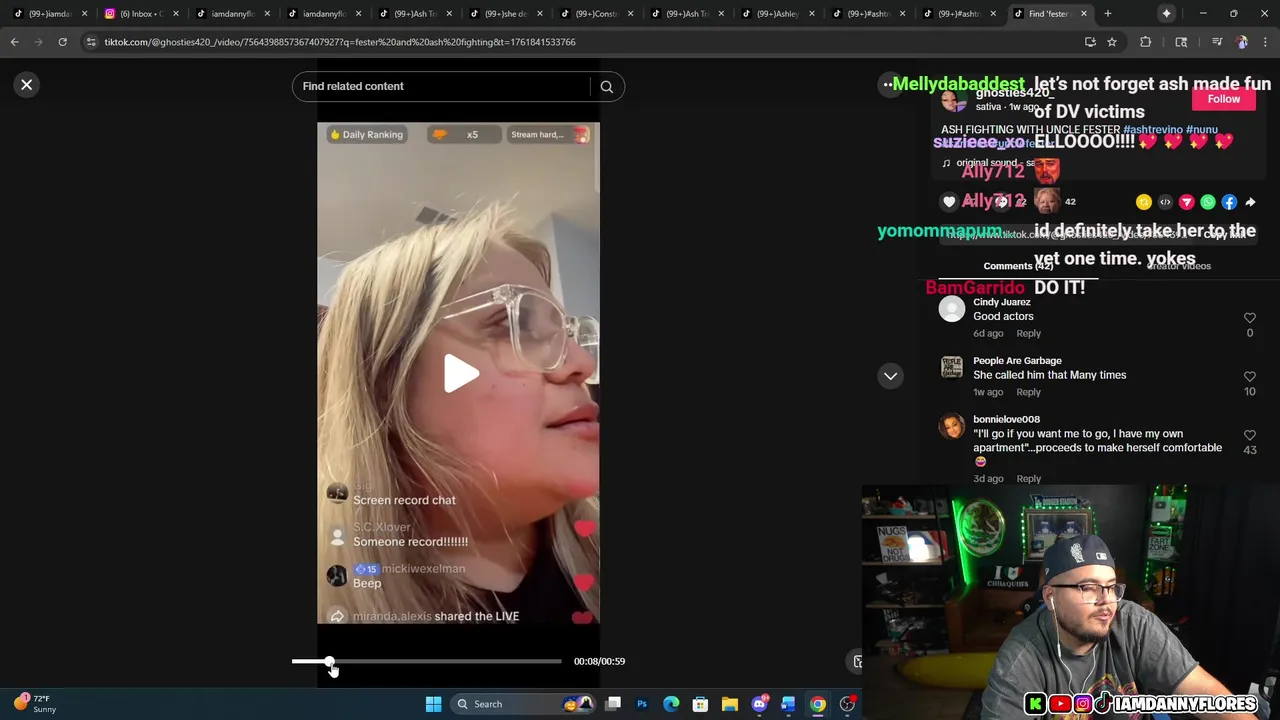
Task: Open the Windows Start menu
Action: (433, 704)
